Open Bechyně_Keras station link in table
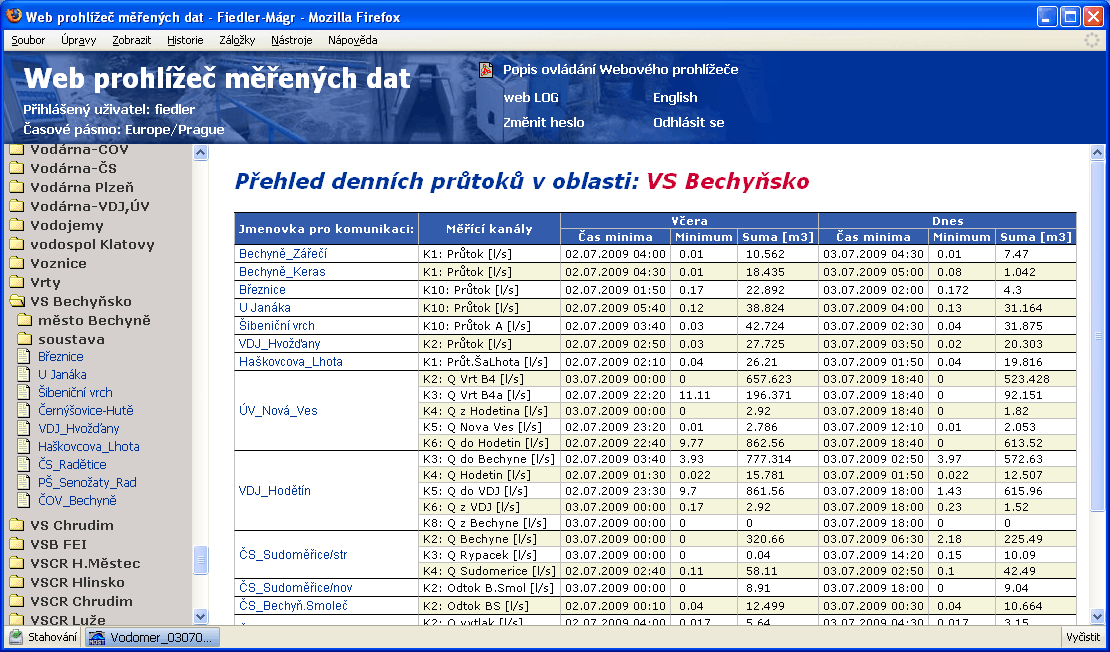The width and height of the screenshot is (1110, 652). (282, 272)
